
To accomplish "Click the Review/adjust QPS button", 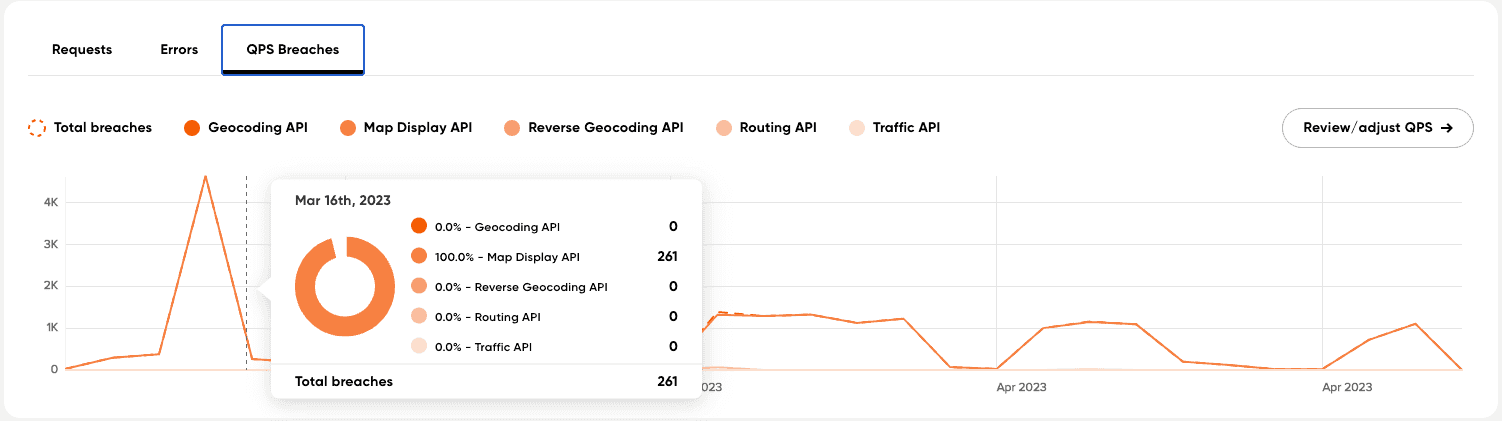I will 1376,128.
